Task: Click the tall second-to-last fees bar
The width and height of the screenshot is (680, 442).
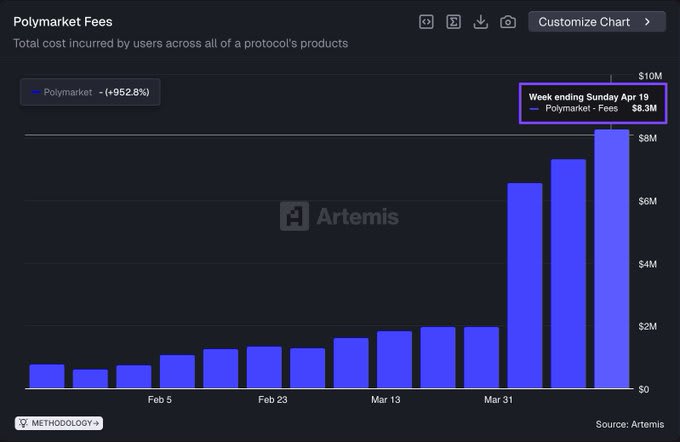Action: [568, 273]
